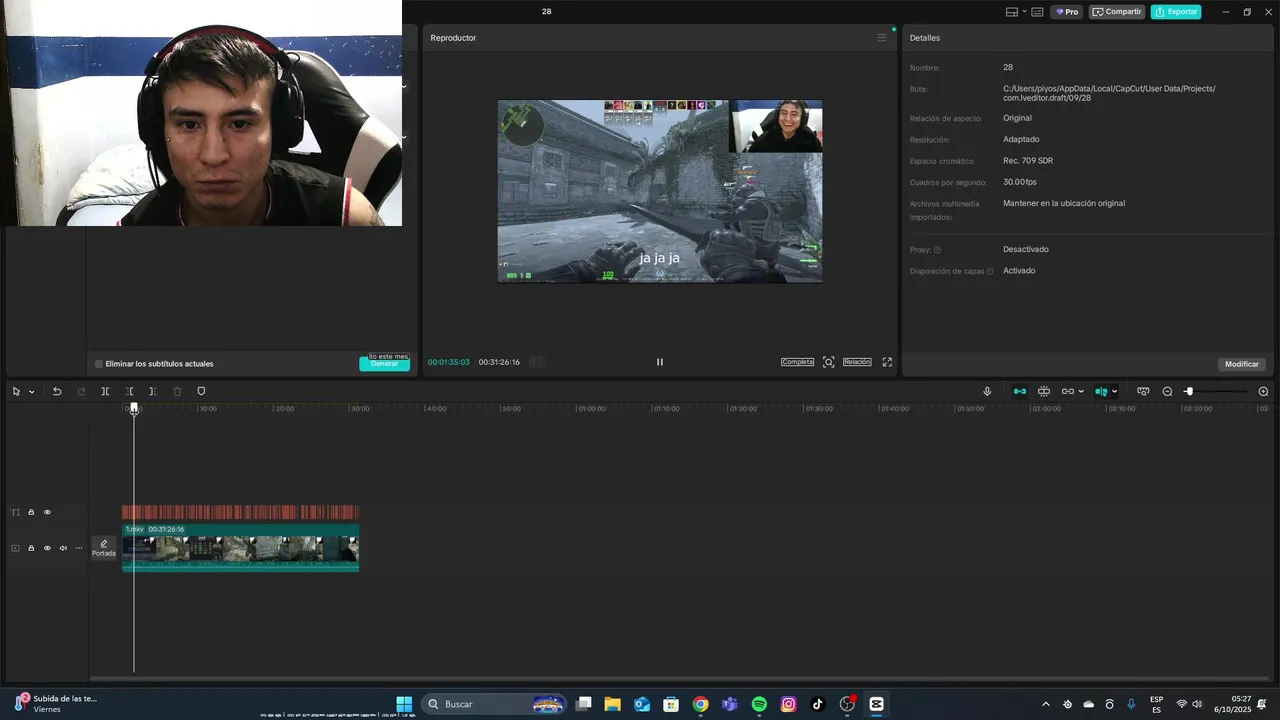Open the timeline track settings icon
Image resolution: width=1280 pixels, height=720 pixels.
click(1143, 391)
